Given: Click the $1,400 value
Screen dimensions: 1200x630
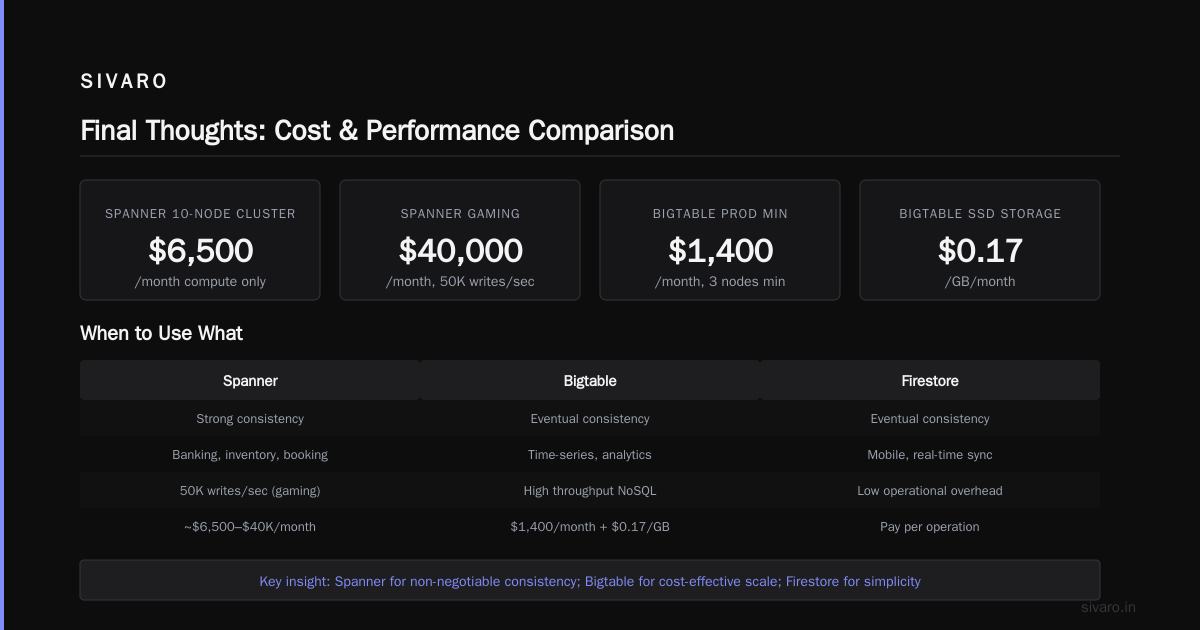Looking at the screenshot, I should point(720,250).
